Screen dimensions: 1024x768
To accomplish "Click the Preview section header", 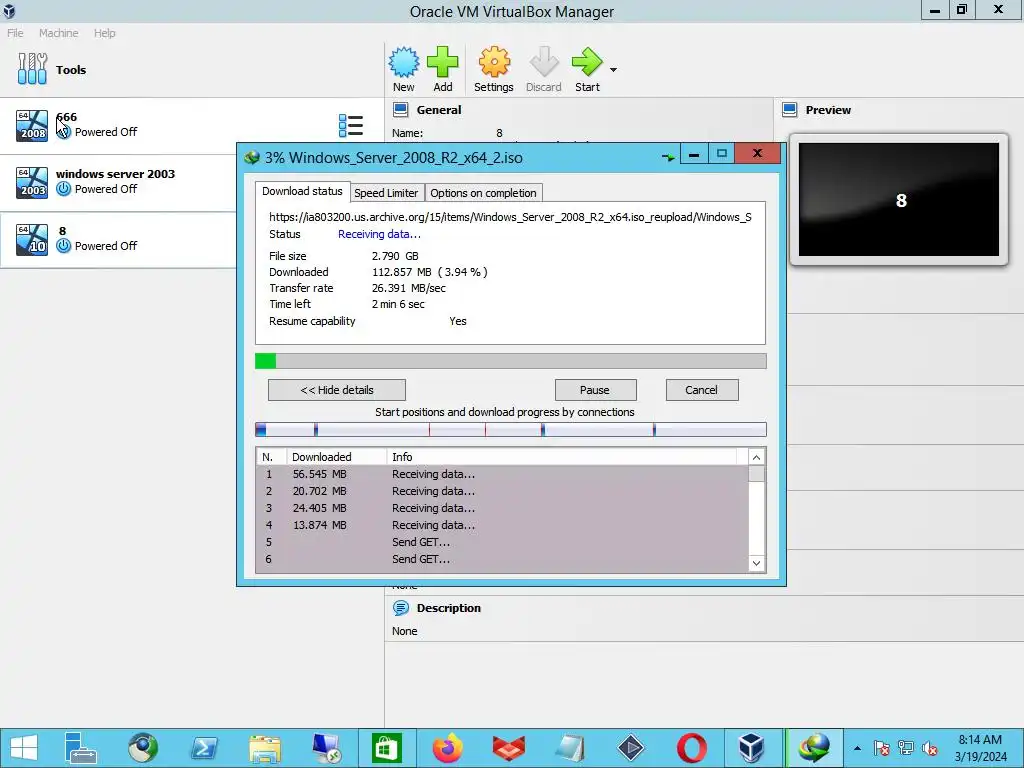I will pos(828,110).
